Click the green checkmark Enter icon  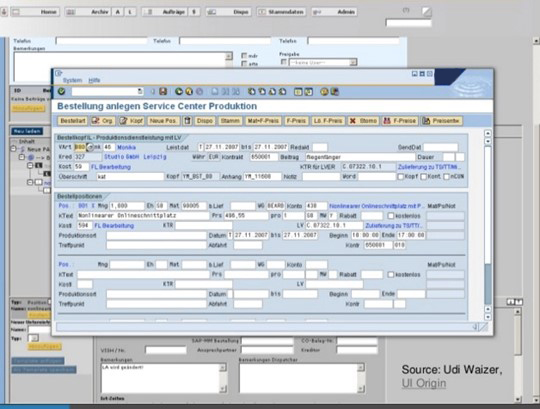[61, 91]
